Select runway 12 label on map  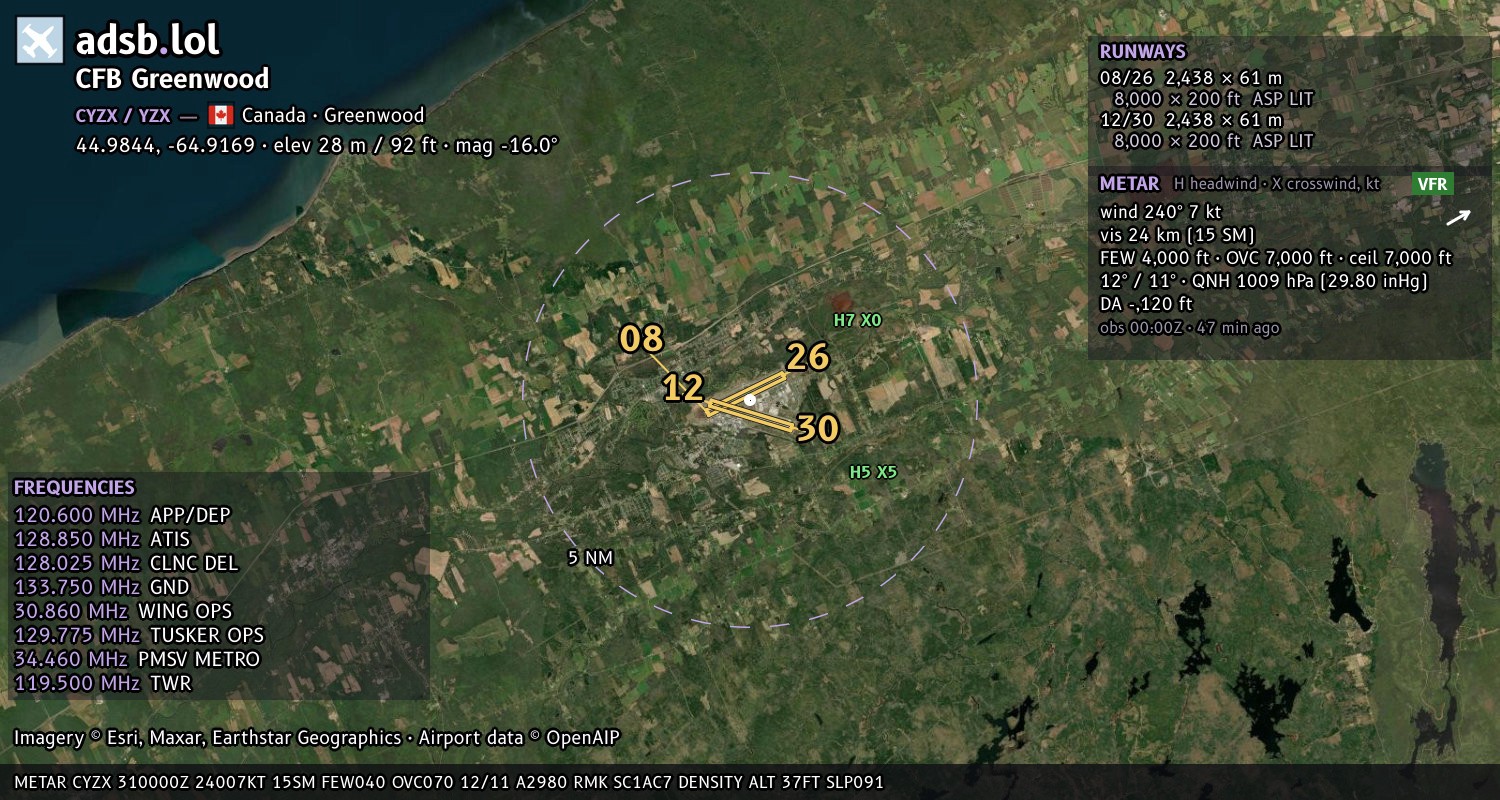[684, 388]
